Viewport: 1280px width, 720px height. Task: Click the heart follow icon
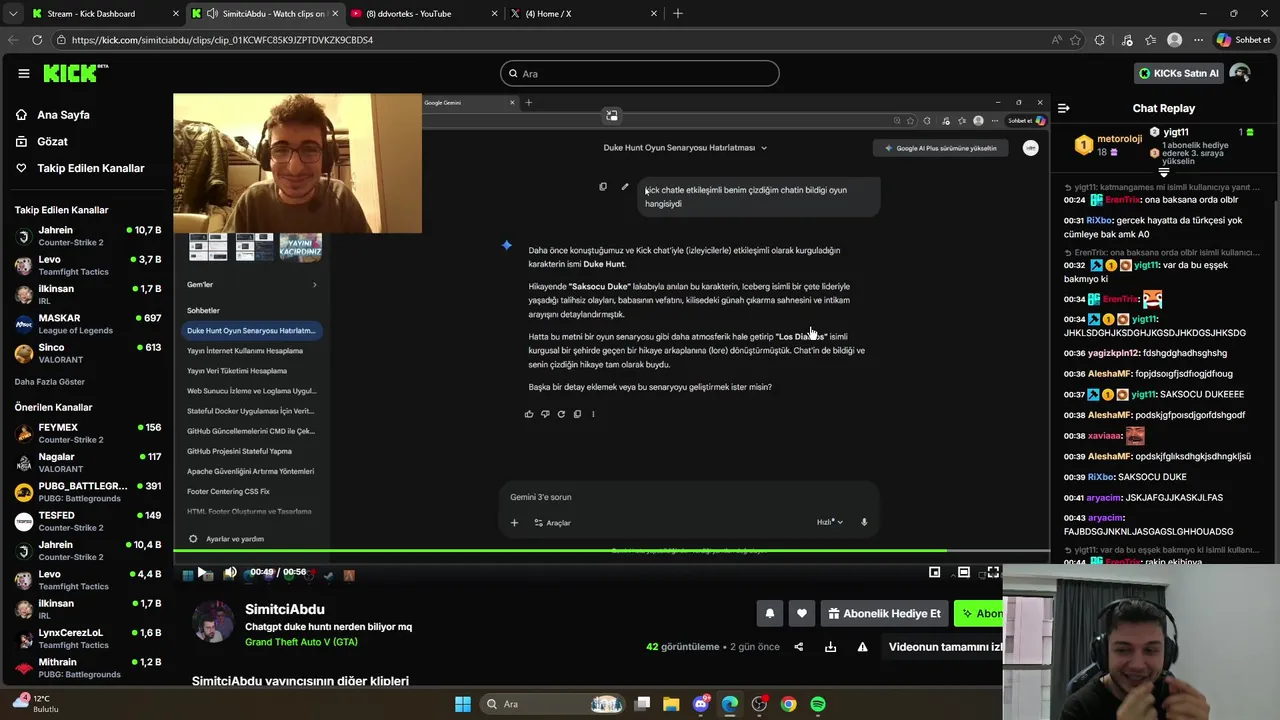point(801,614)
